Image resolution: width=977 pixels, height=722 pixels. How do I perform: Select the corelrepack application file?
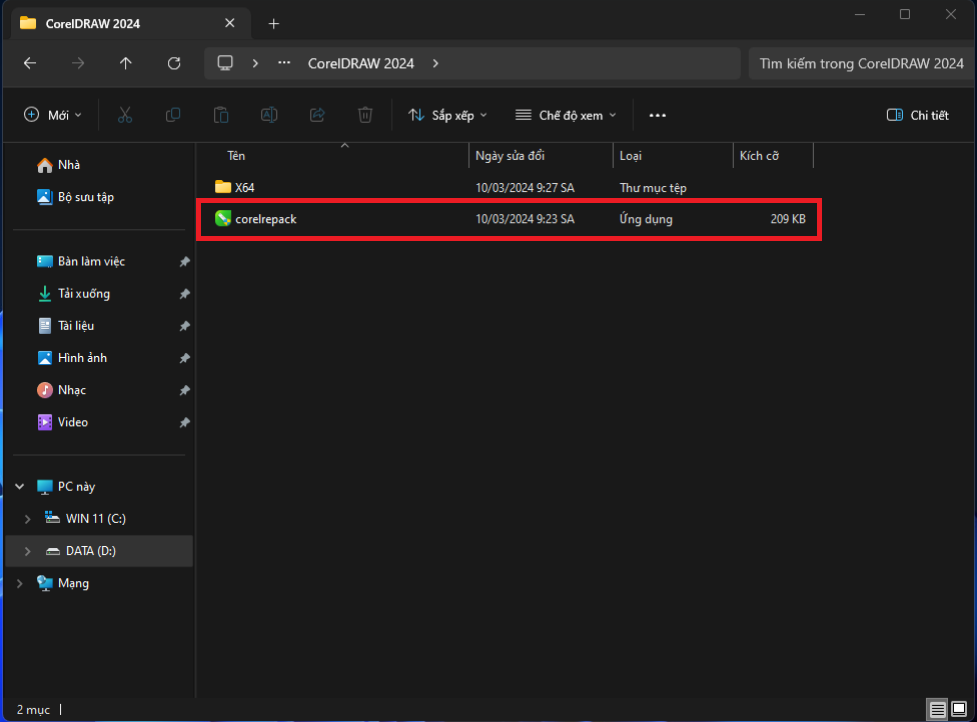click(x=508, y=219)
